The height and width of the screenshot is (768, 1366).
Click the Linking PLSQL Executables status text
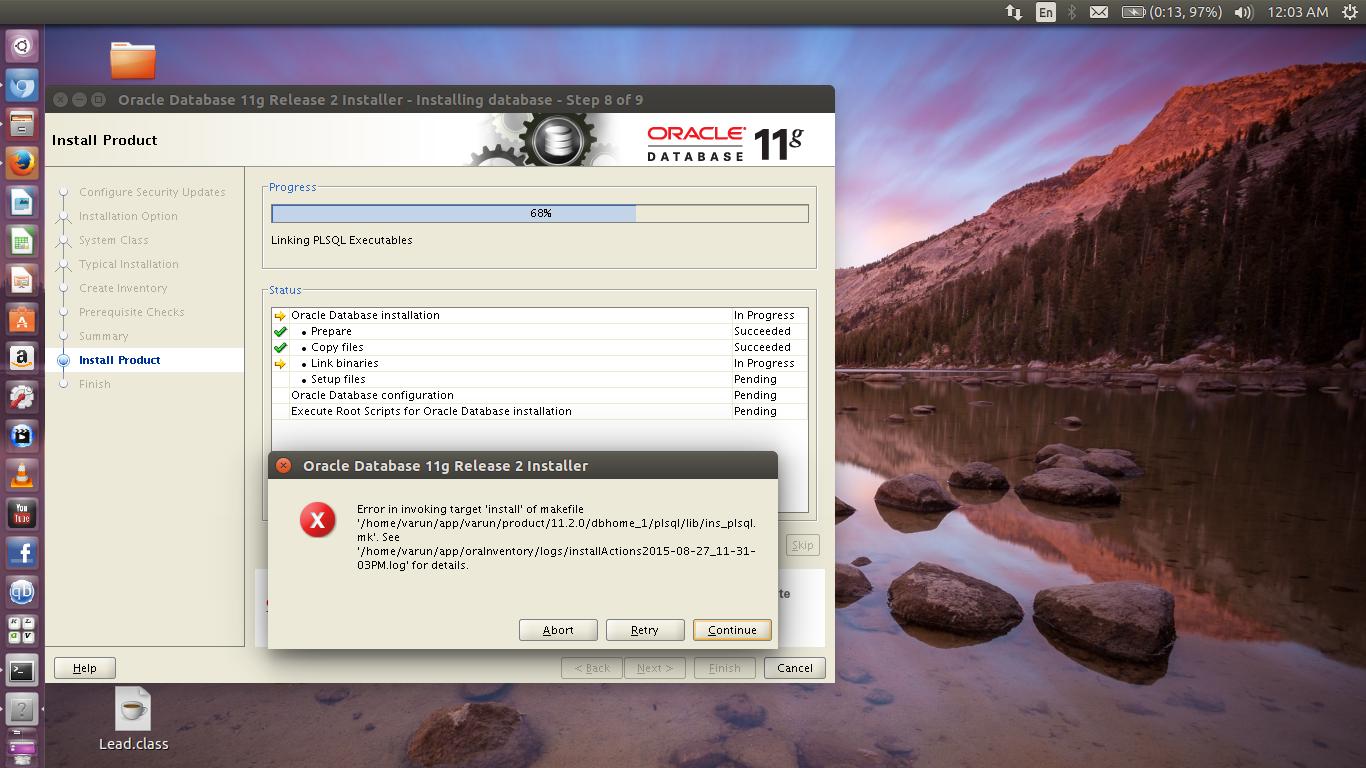coord(342,240)
